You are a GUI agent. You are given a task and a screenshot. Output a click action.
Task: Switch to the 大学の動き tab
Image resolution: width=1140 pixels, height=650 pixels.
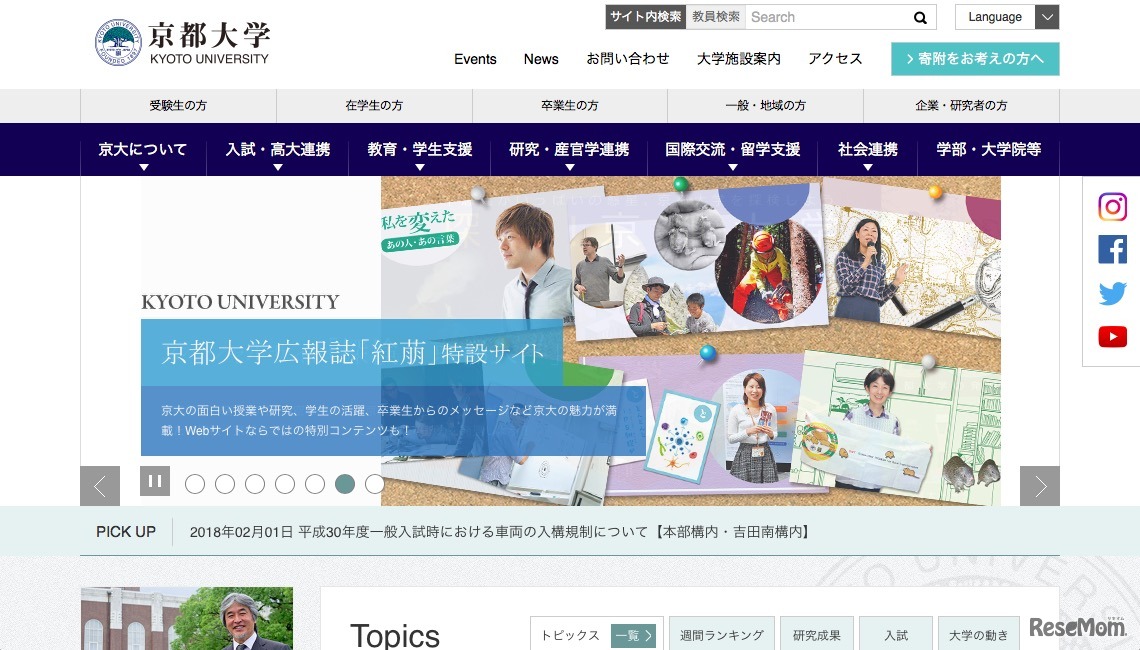(x=979, y=634)
